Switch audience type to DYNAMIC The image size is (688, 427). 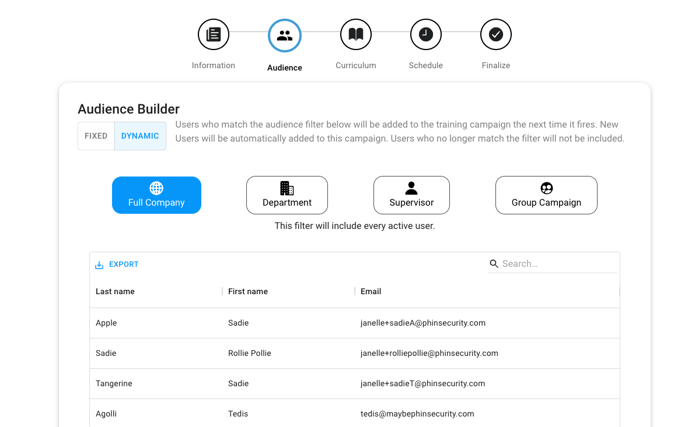(x=140, y=136)
